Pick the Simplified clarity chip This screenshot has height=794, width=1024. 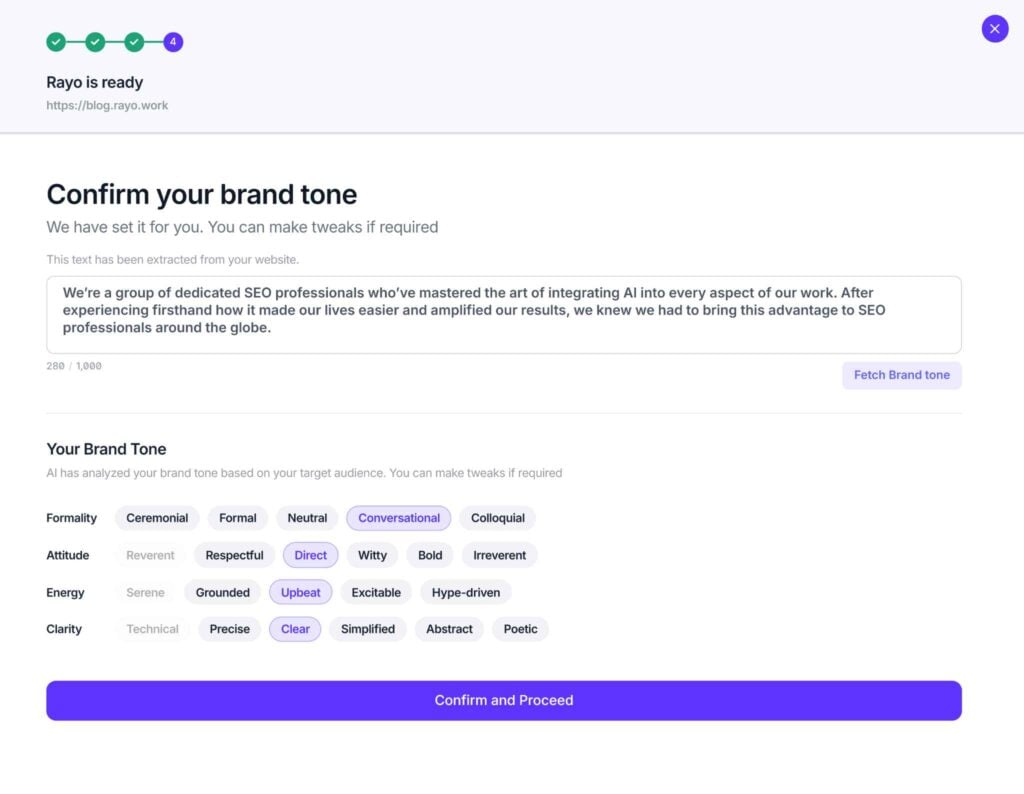[368, 629]
